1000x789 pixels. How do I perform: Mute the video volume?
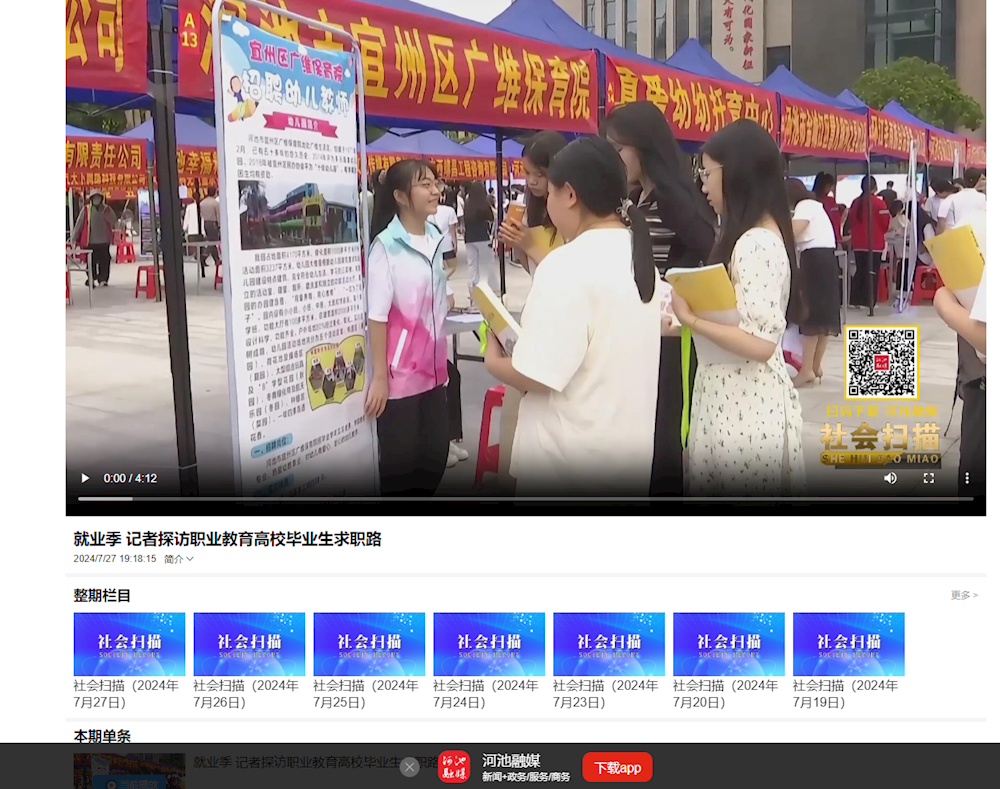888,478
